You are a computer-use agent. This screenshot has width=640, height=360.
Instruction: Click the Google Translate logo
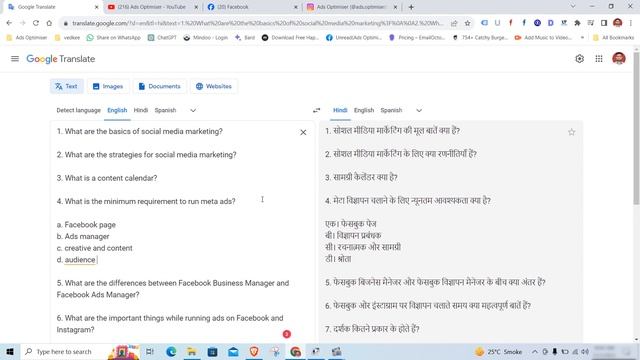[x=61, y=59]
